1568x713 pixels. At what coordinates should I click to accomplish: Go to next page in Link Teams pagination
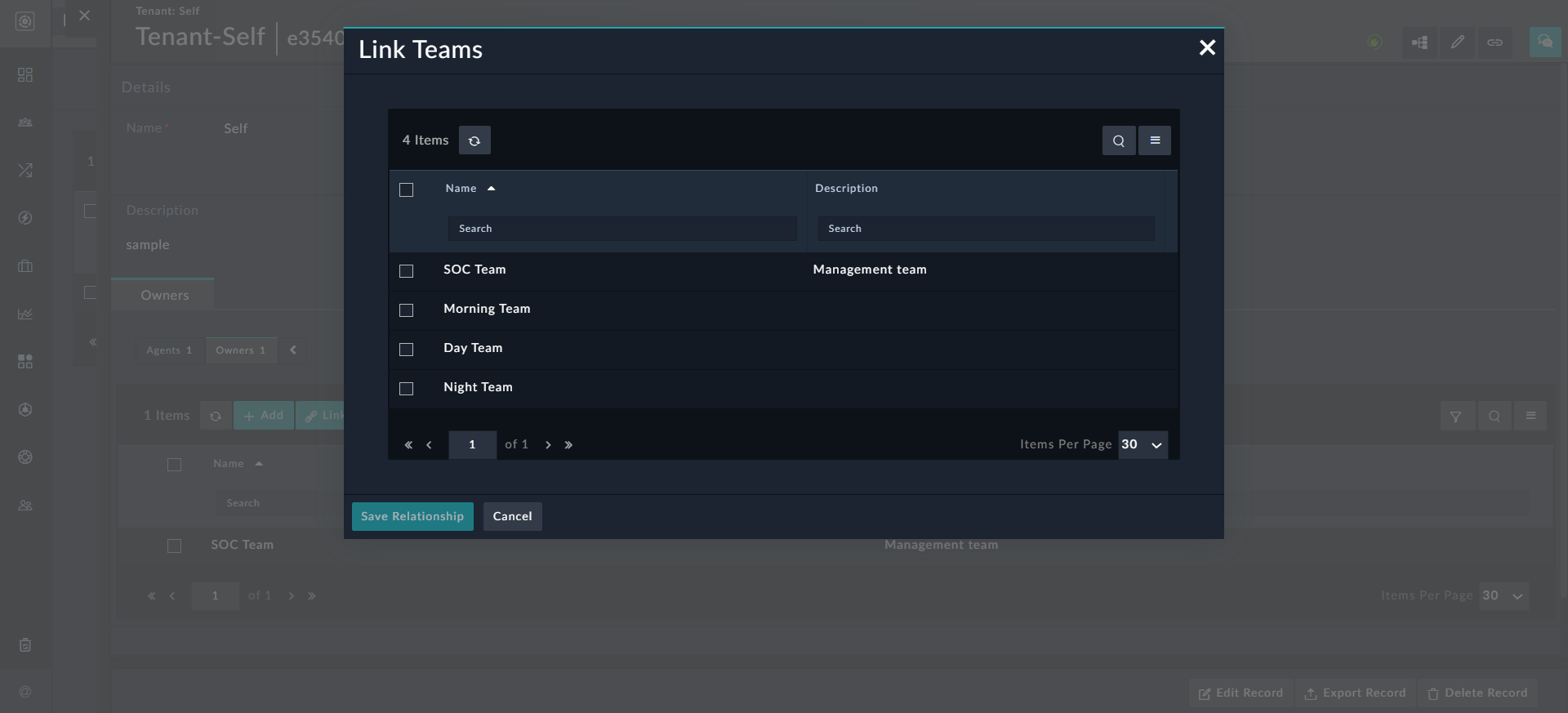(548, 445)
